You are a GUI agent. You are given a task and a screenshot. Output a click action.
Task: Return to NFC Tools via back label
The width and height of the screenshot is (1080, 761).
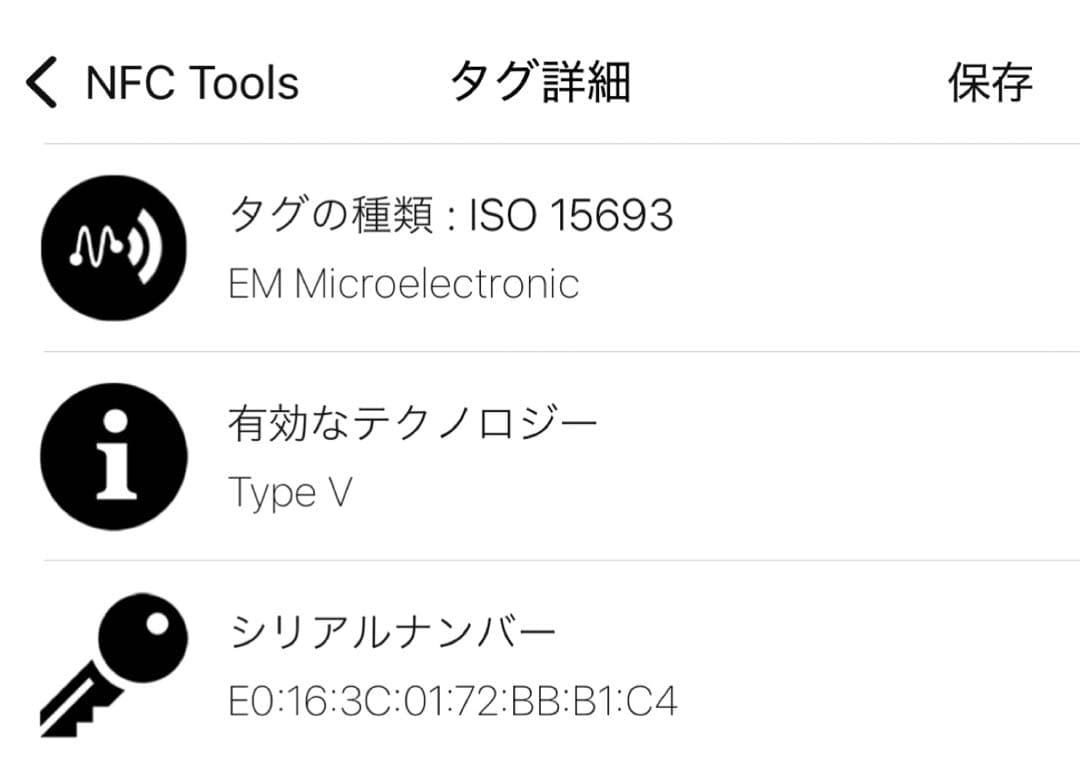(192, 82)
